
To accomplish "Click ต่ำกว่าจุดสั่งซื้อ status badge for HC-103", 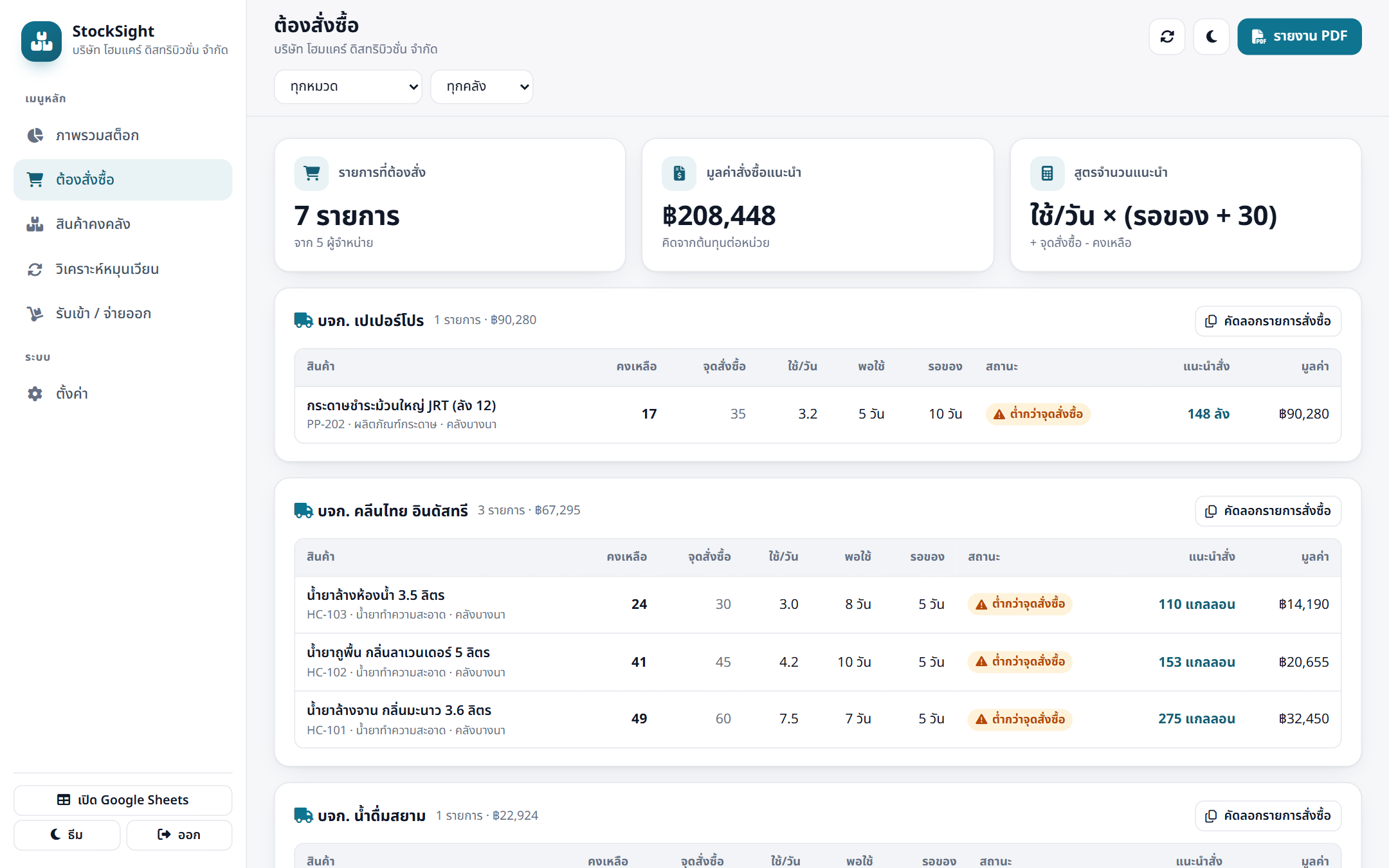I will point(1020,604).
